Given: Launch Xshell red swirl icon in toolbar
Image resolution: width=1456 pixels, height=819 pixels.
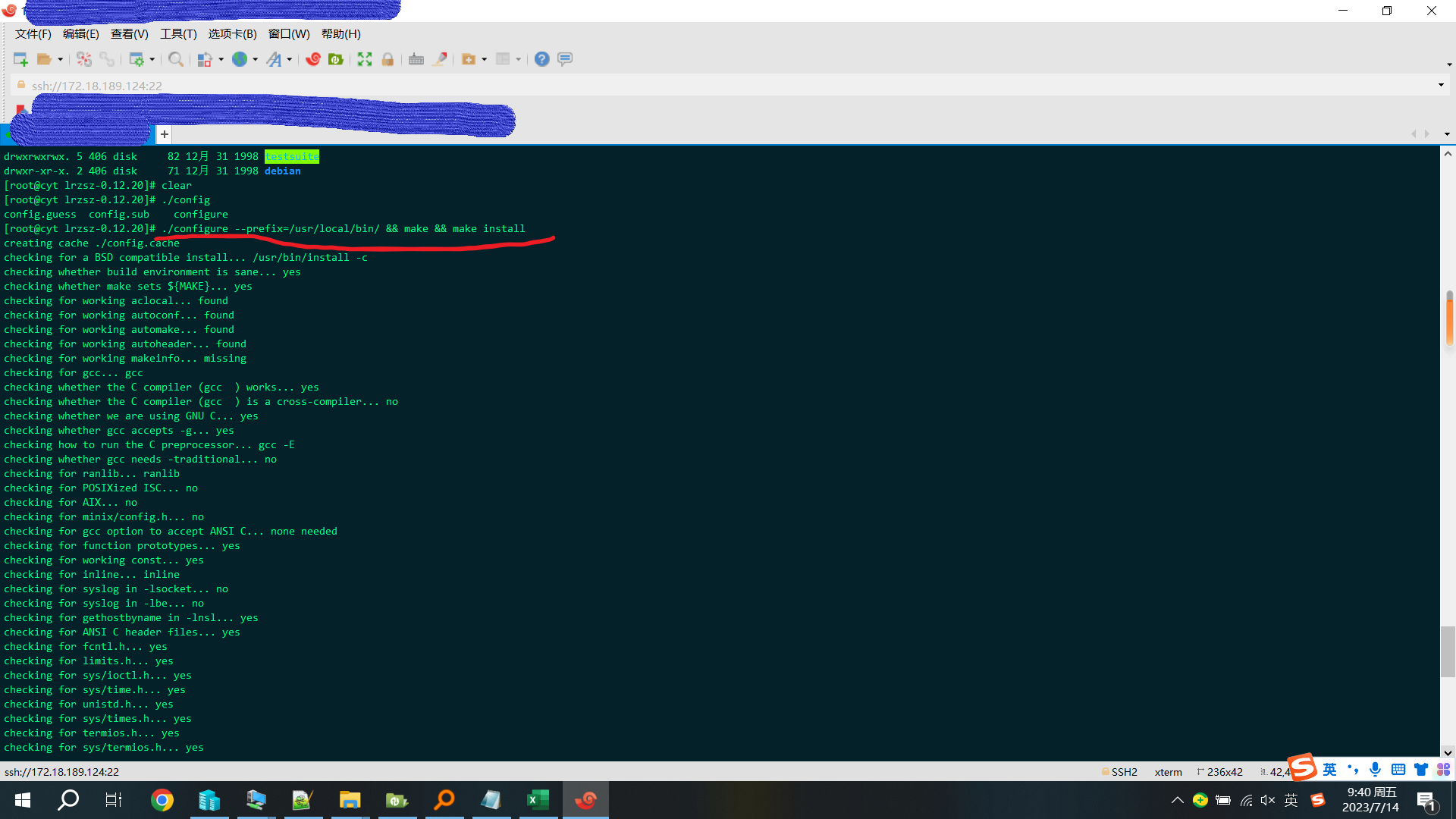Looking at the screenshot, I should coord(313,59).
